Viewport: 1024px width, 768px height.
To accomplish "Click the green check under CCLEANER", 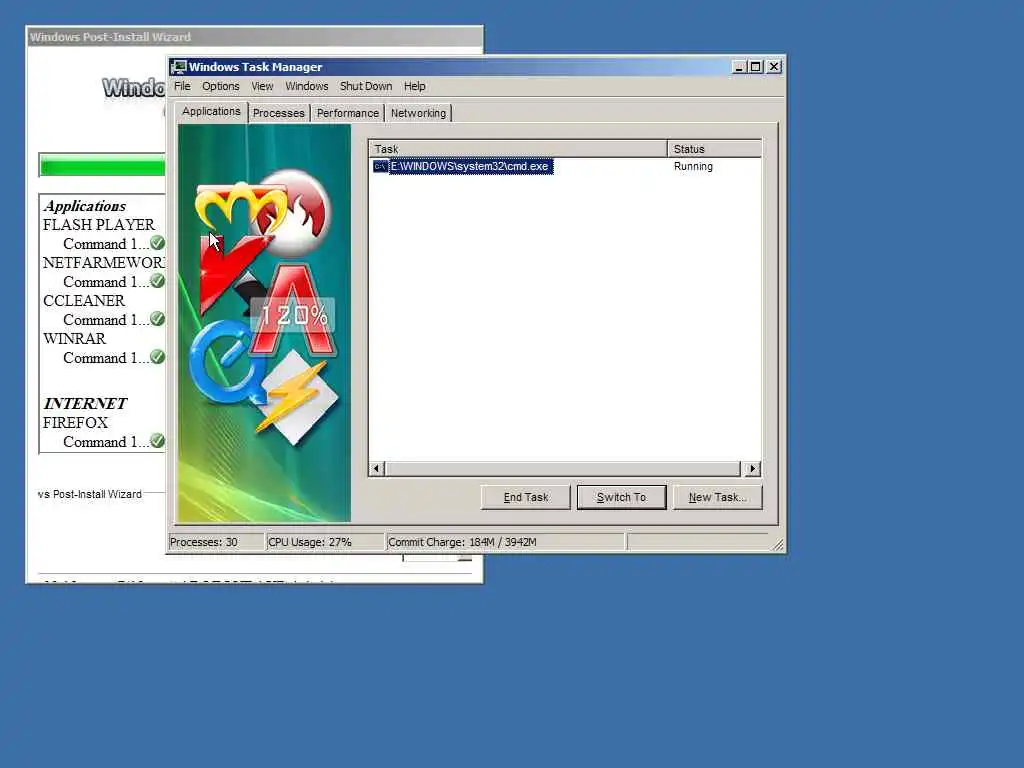I will pyautogui.click(x=157, y=319).
